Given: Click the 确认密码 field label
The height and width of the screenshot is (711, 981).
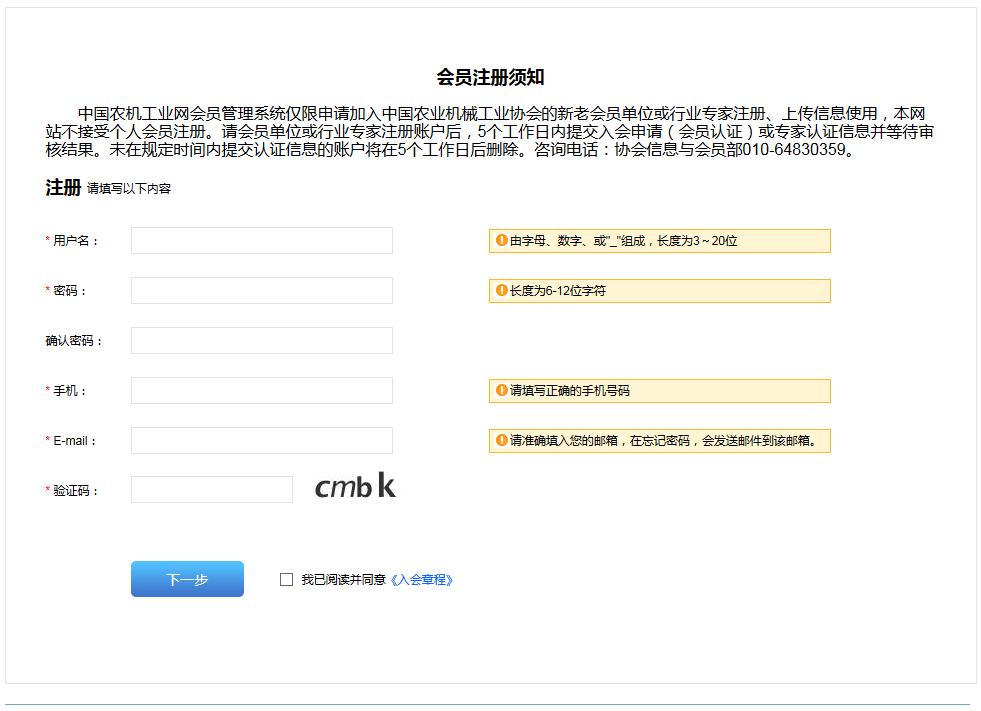Looking at the screenshot, I should point(74,341).
